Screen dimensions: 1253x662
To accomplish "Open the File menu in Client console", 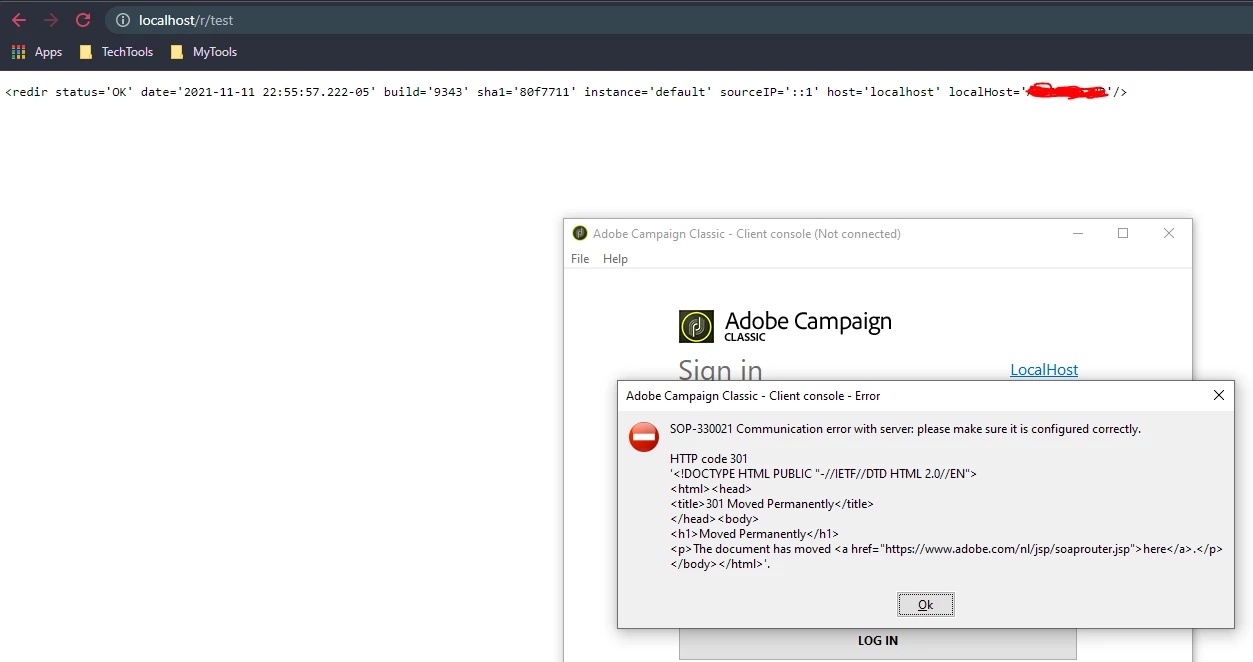I will point(580,259).
